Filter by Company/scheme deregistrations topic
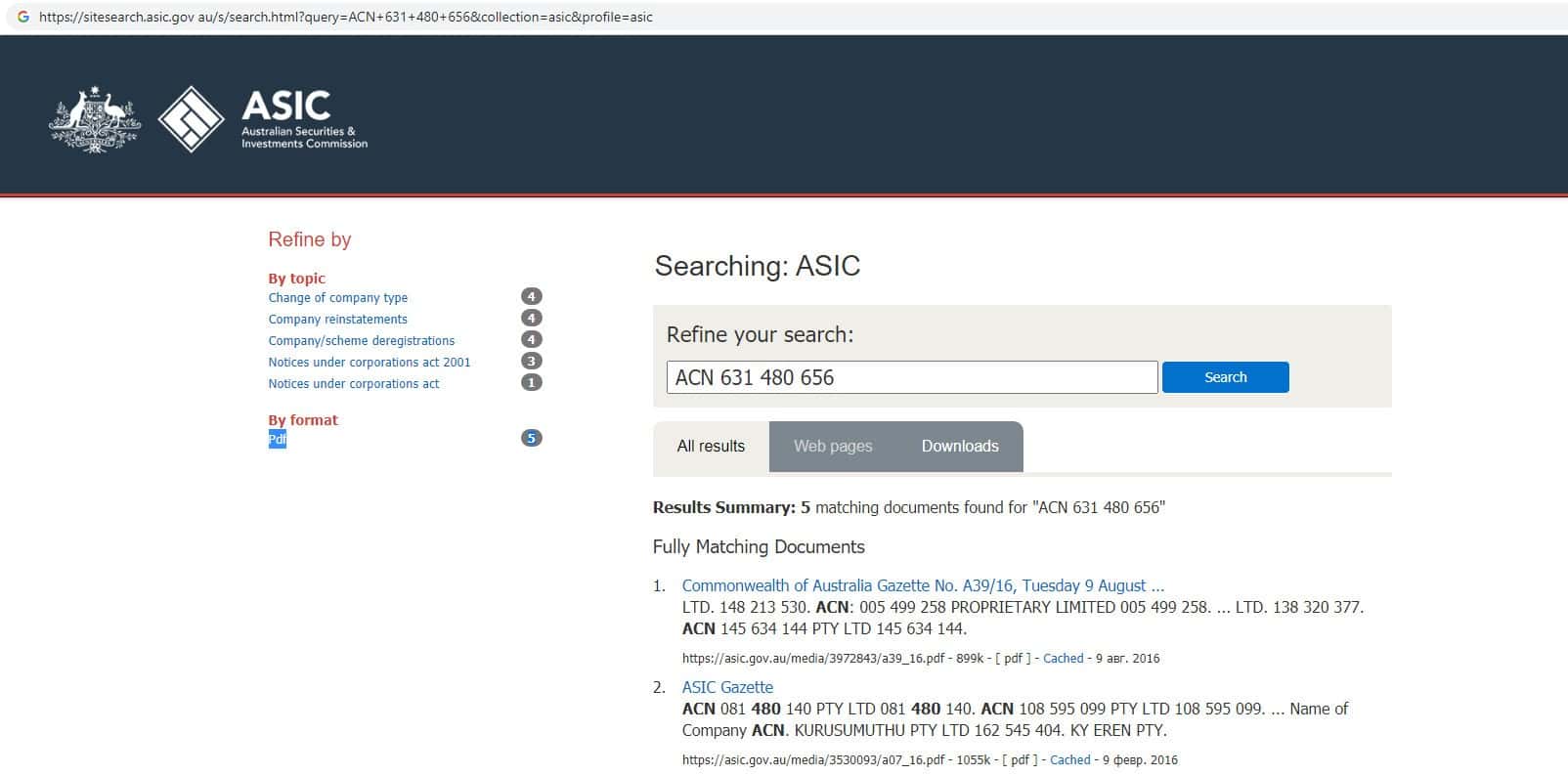This screenshot has height=776, width=1568. coord(362,341)
